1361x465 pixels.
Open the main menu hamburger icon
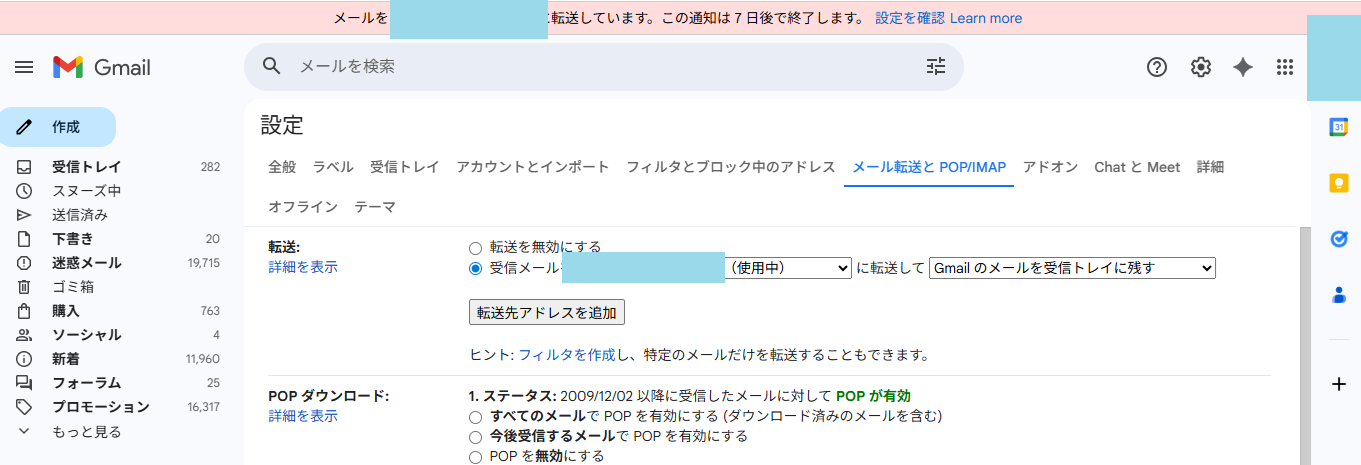[24, 67]
